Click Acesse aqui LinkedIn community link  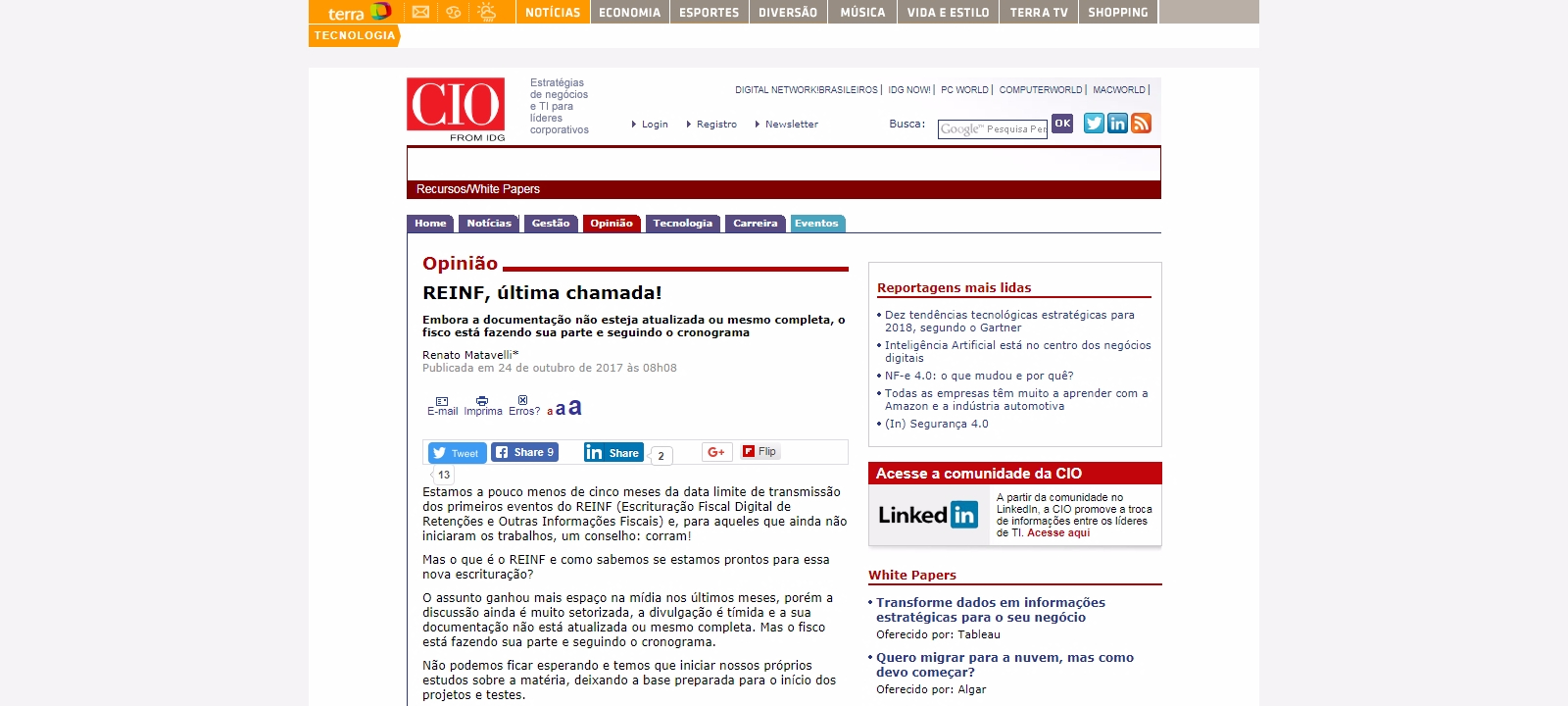[1058, 533]
